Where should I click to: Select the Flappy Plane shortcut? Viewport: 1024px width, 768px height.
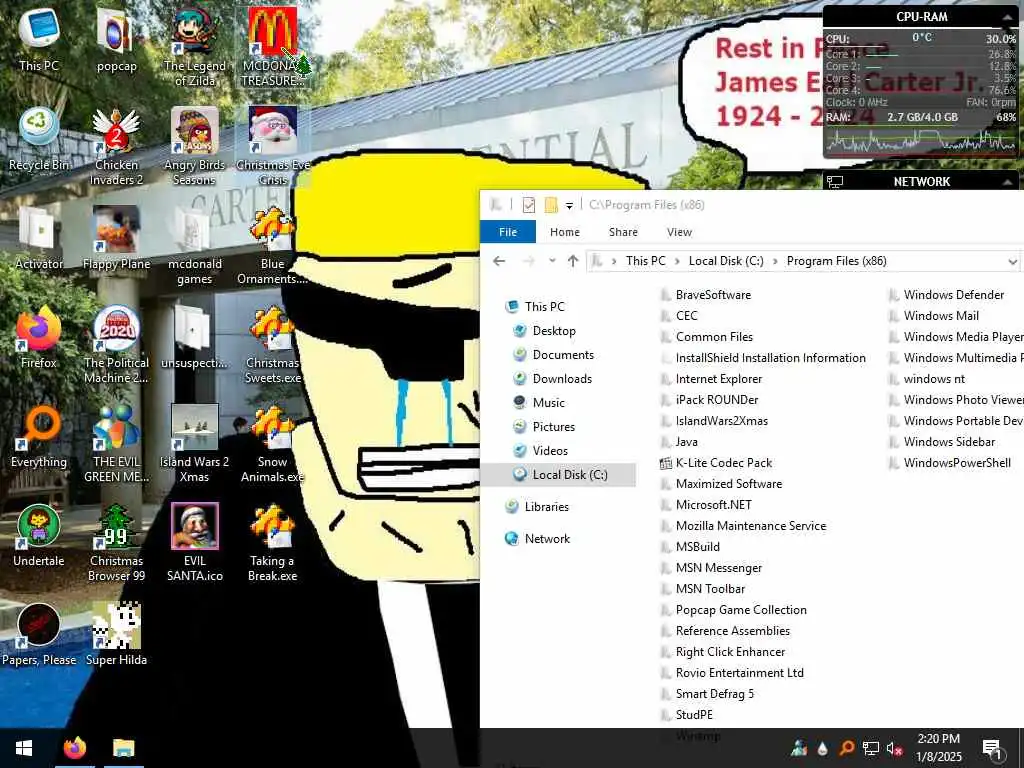coord(116,238)
